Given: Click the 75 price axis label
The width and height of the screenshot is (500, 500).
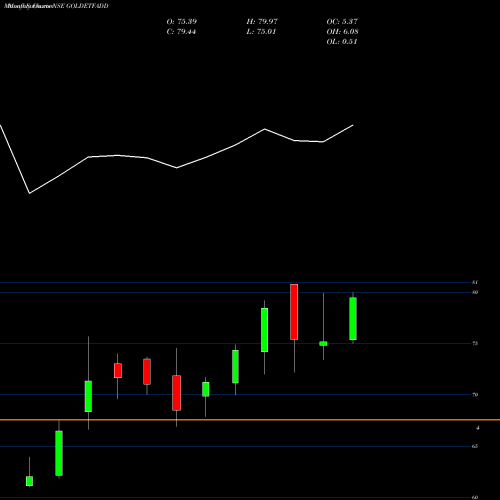Looking at the screenshot, I should [x=475, y=343].
